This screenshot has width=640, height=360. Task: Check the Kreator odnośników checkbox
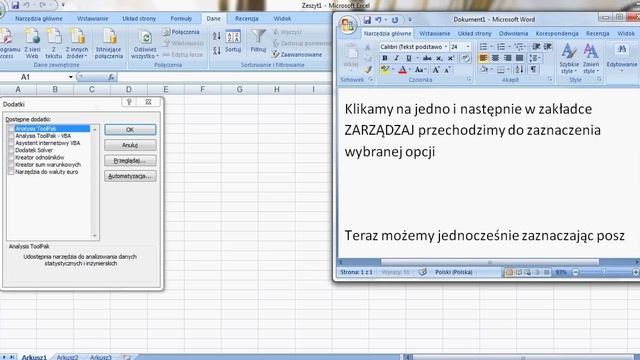[11, 158]
